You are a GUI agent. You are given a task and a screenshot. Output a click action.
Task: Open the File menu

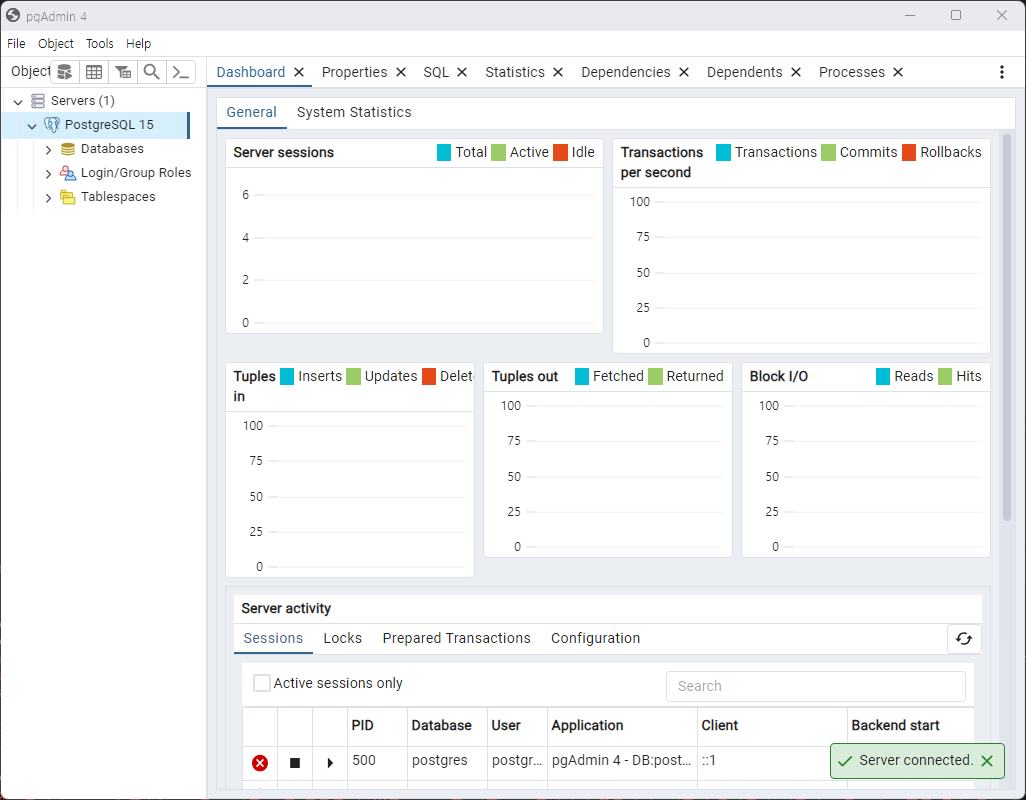pos(16,44)
